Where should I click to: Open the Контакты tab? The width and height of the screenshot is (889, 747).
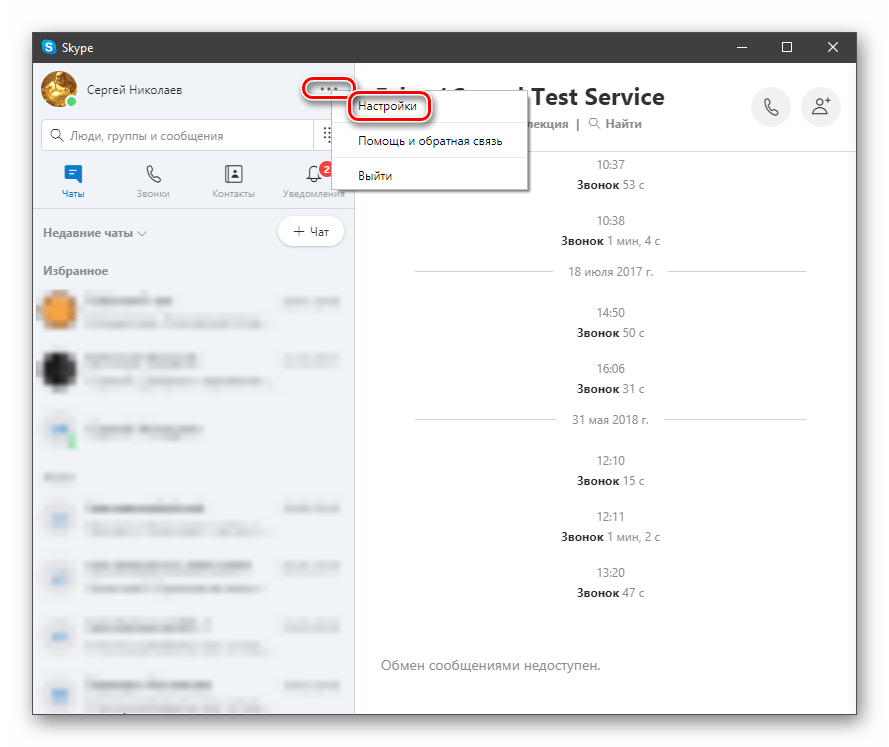(x=233, y=180)
